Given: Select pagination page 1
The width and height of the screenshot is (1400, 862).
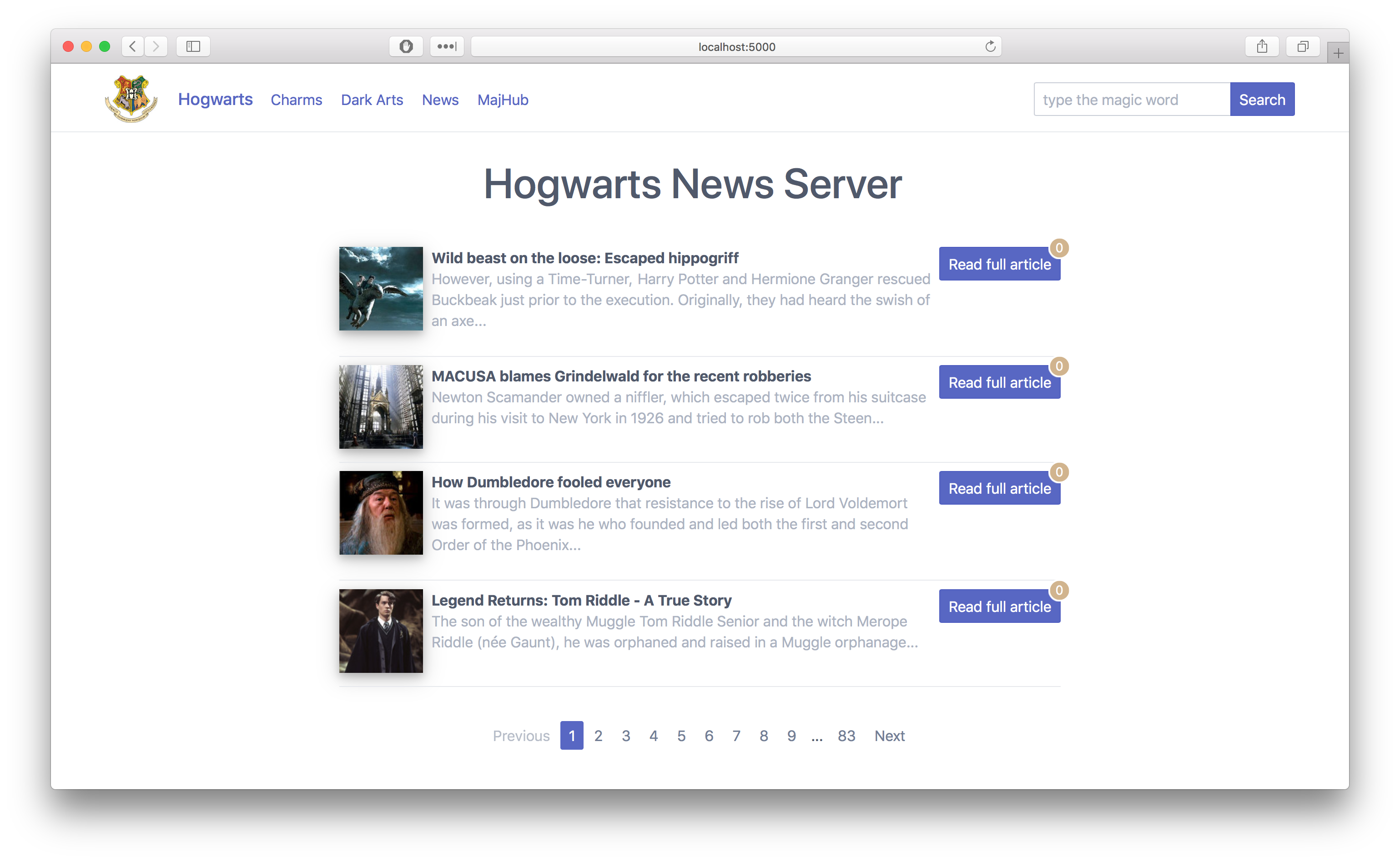Looking at the screenshot, I should 571,736.
